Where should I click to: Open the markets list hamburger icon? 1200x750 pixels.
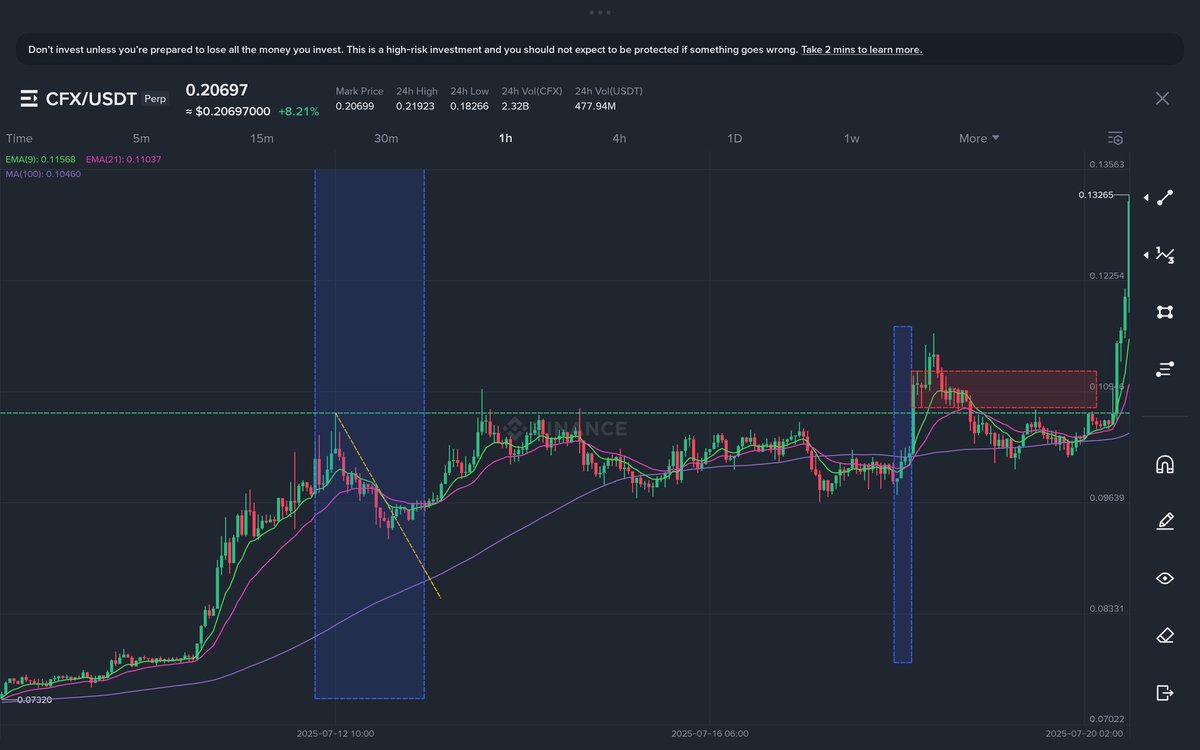[30, 98]
